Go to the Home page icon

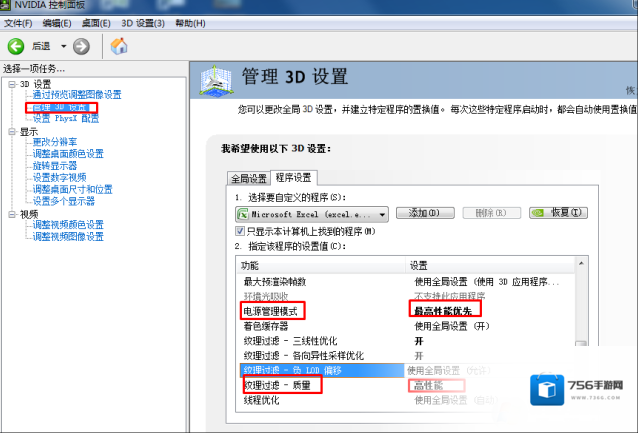point(119,46)
